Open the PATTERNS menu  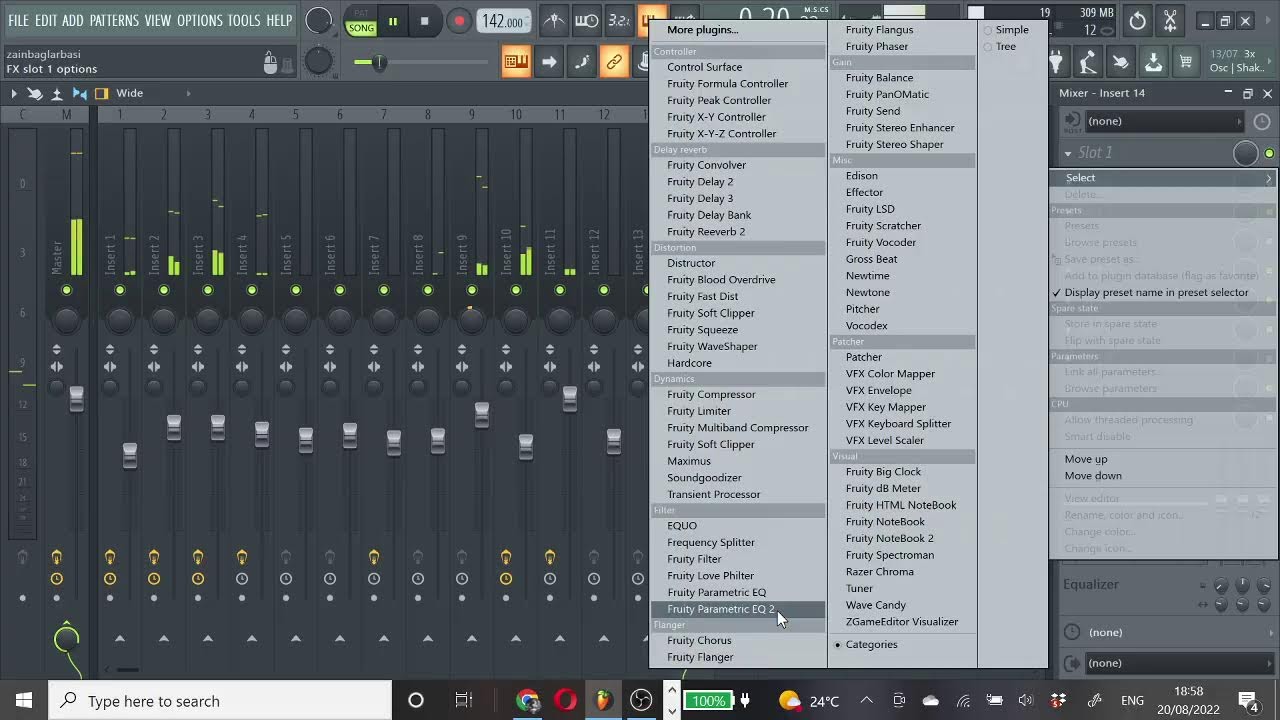tap(114, 20)
